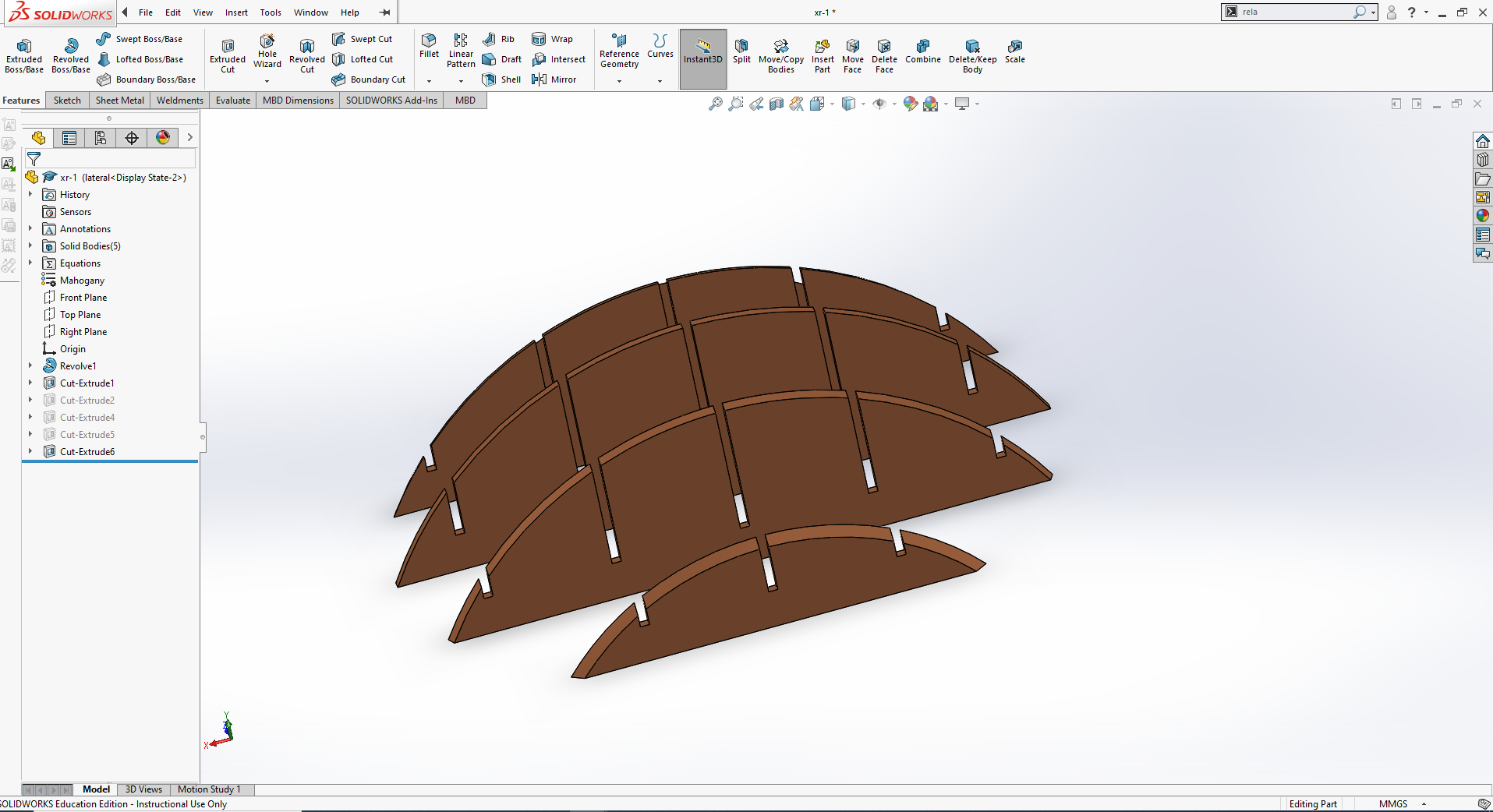Choose Boundary Boss/Base feature
This screenshot has width=1493, height=812.
point(147,79)
